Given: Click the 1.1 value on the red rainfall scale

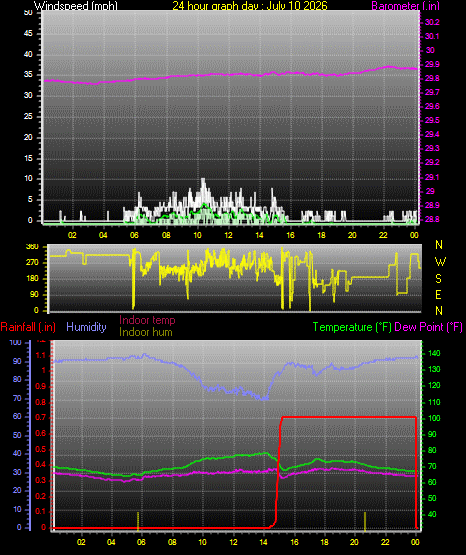Looking at the screenshot, I should click(41, 355).
